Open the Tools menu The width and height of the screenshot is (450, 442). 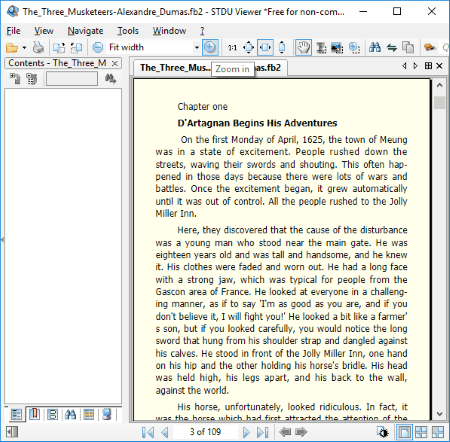[x=128, y=31]
